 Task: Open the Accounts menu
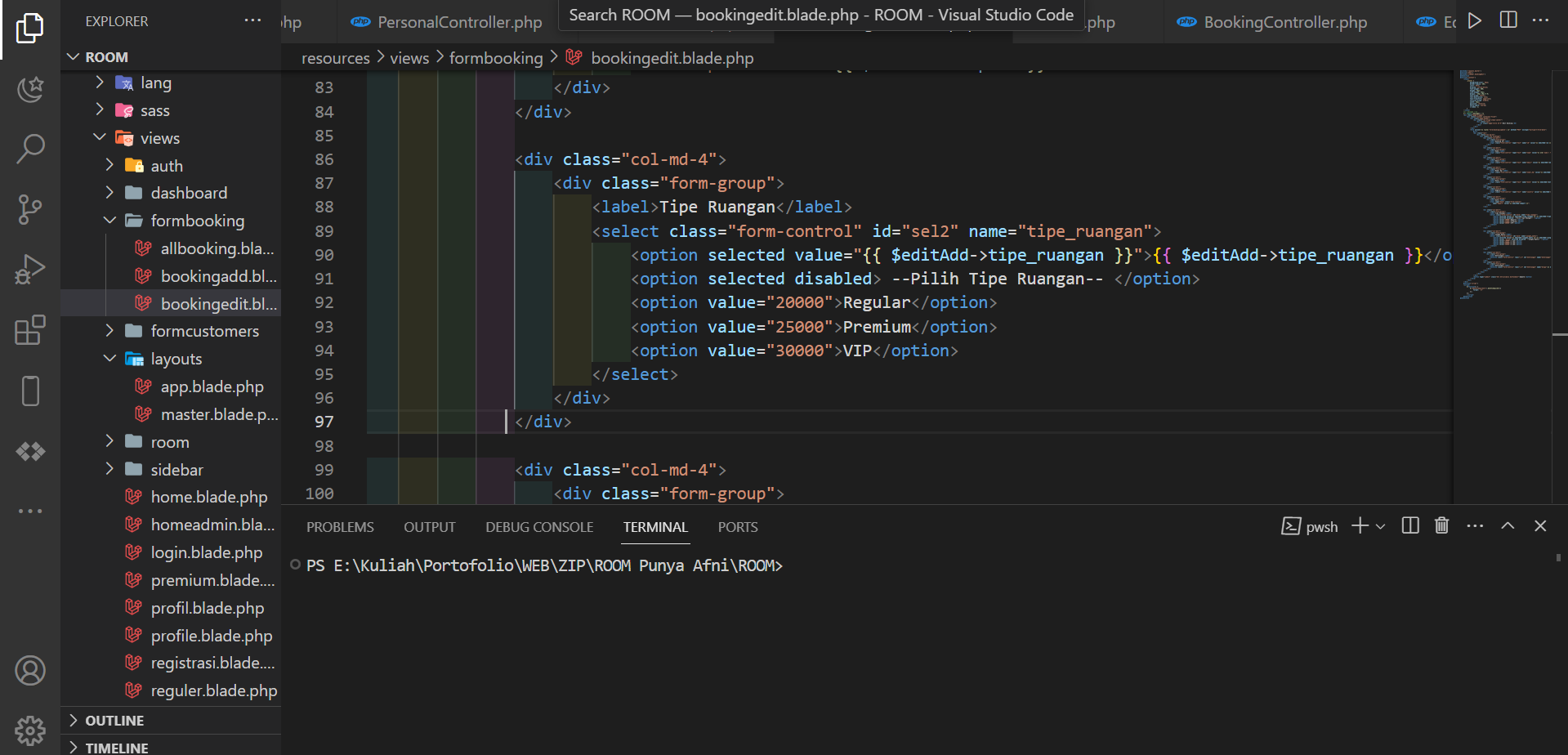coord(30,671)
